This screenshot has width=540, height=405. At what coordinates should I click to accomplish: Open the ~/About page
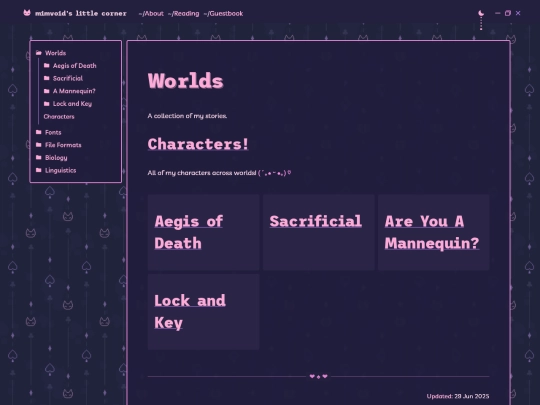click(x=151, y=13)
